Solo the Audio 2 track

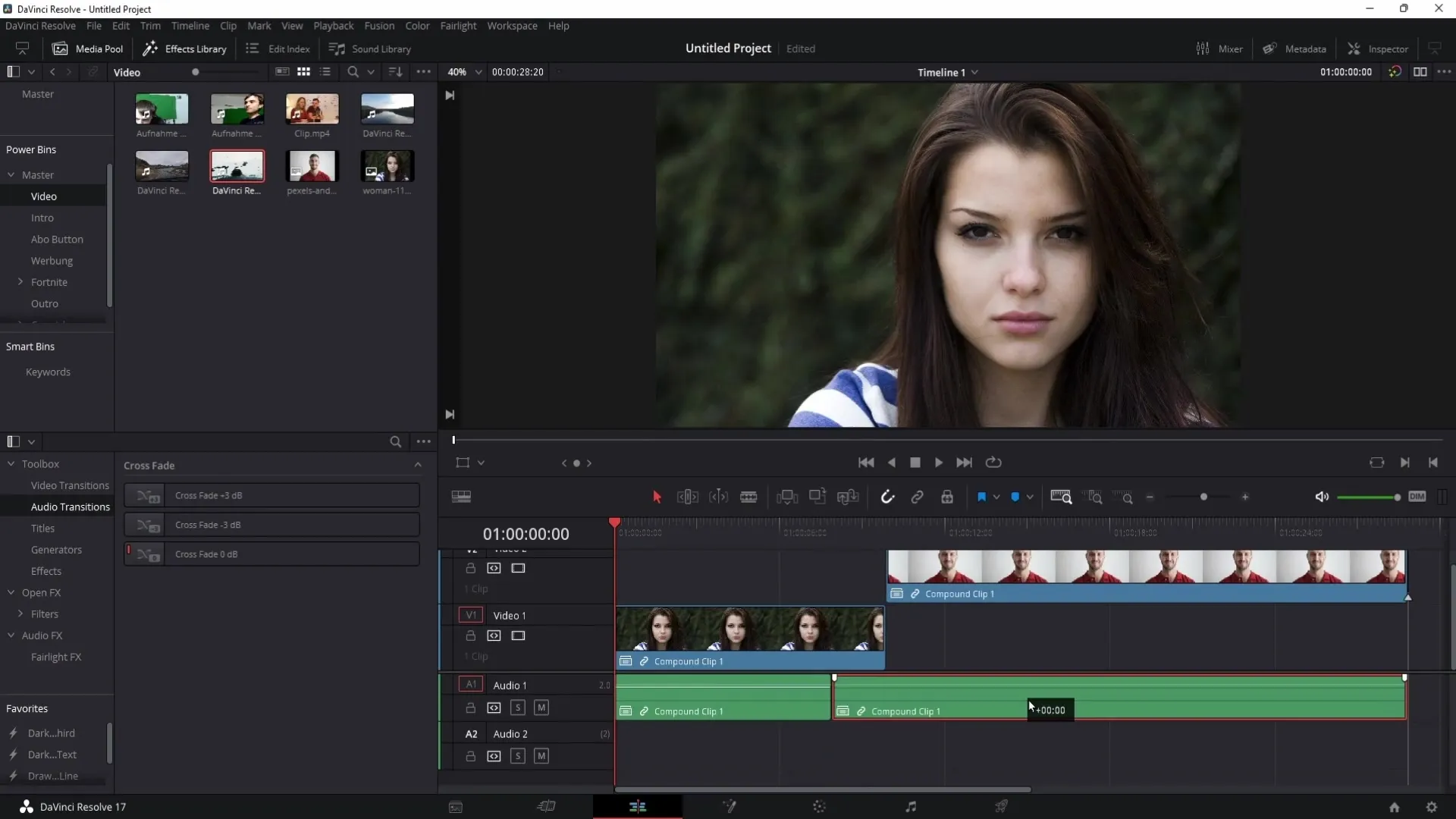pyautogui.click(x=518, y=756)
